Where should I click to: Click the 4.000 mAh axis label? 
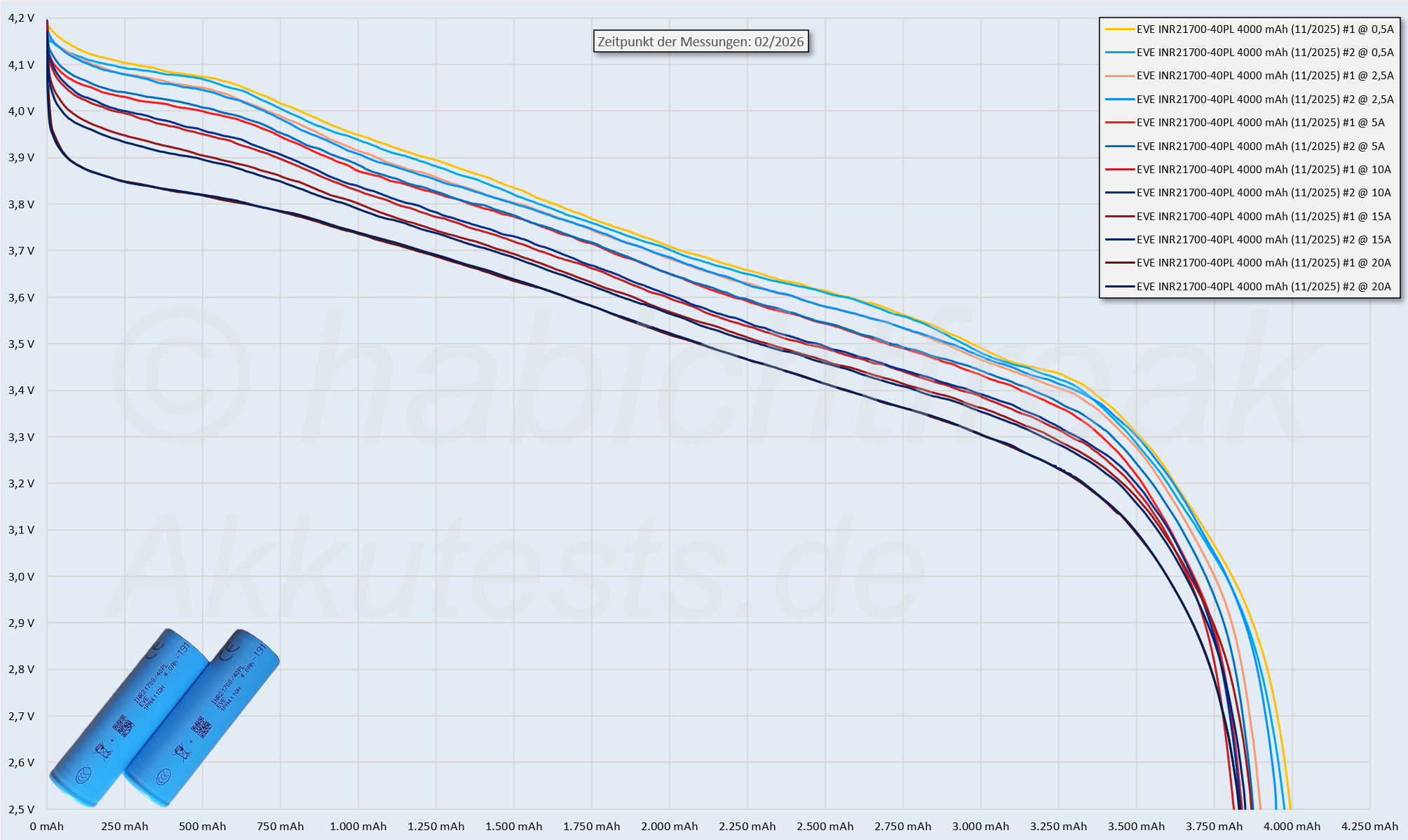click(1292, 827)
